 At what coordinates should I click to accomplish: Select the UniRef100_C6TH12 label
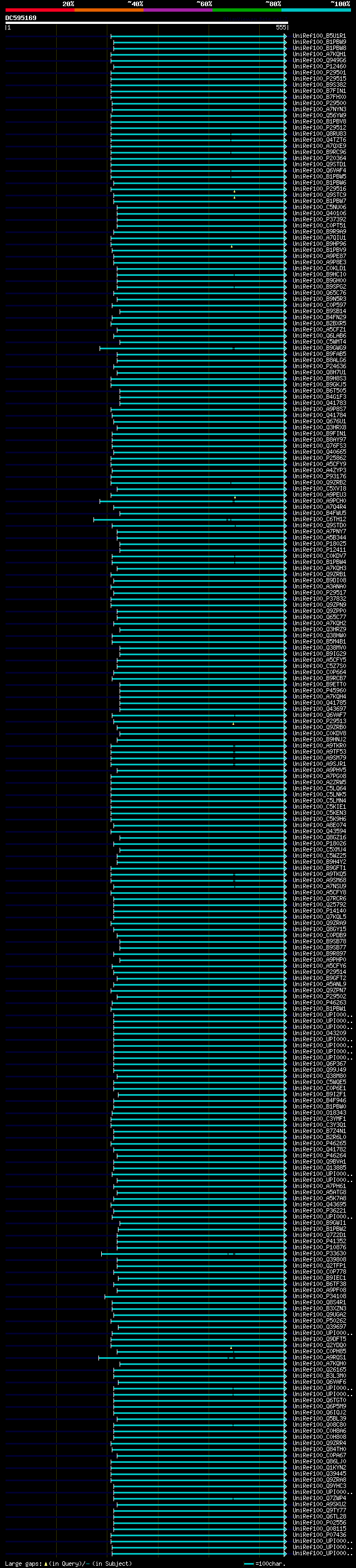319,519
